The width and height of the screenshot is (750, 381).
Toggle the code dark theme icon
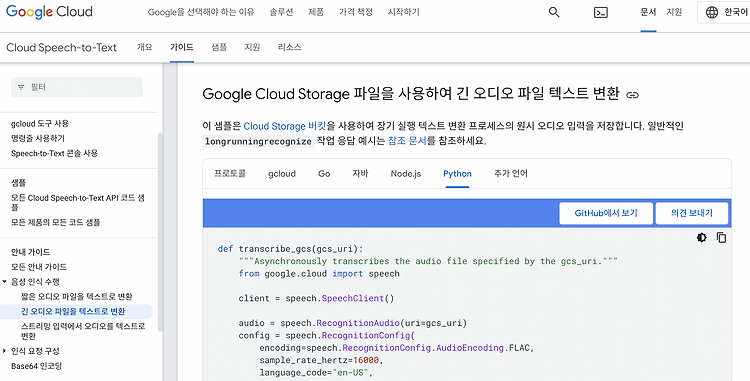point(702,238)
